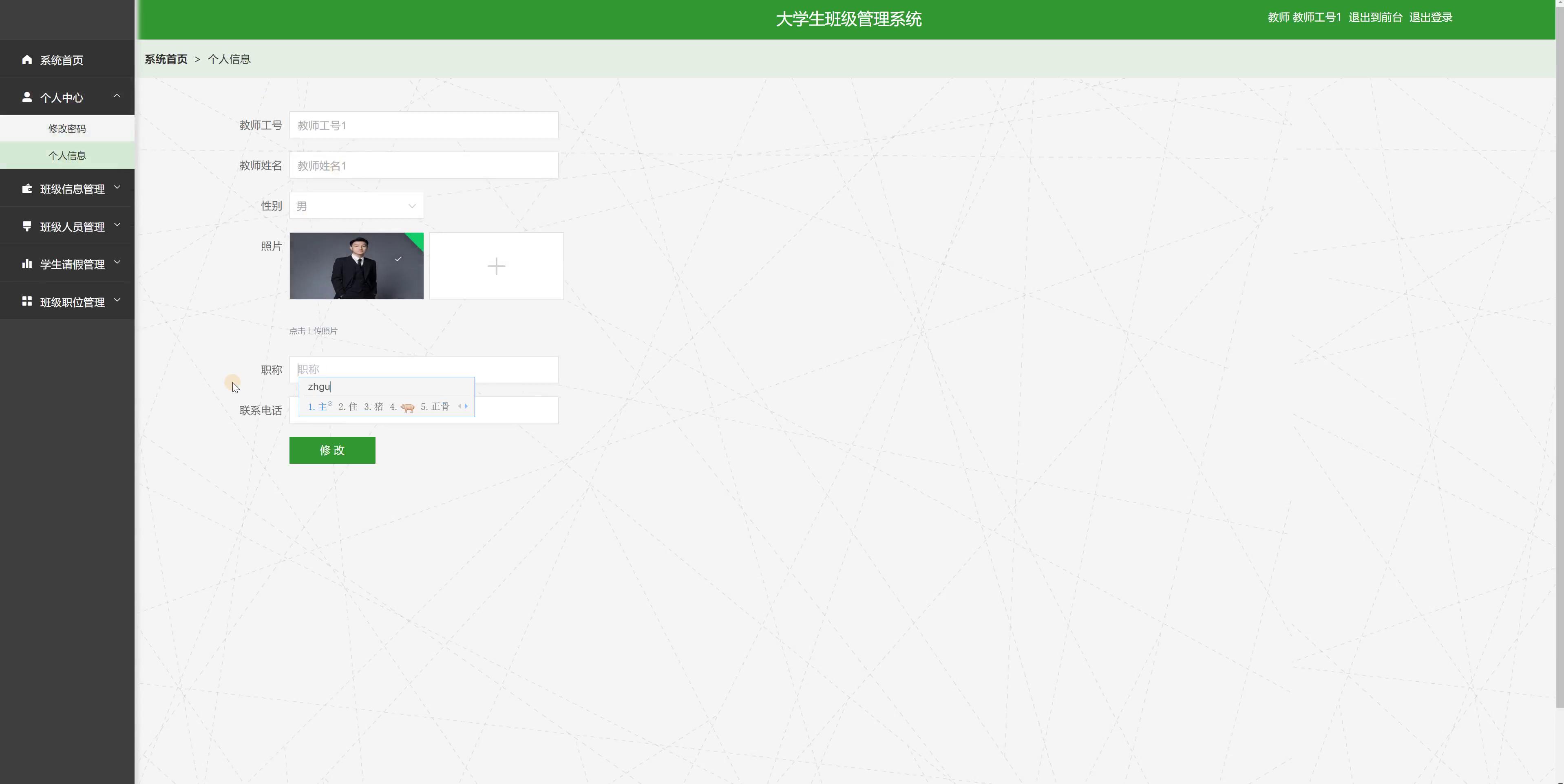Click 教师 教师工号1 user label
The width and height of the screenshot is (1564, 784).
(x=1304, y=18)
